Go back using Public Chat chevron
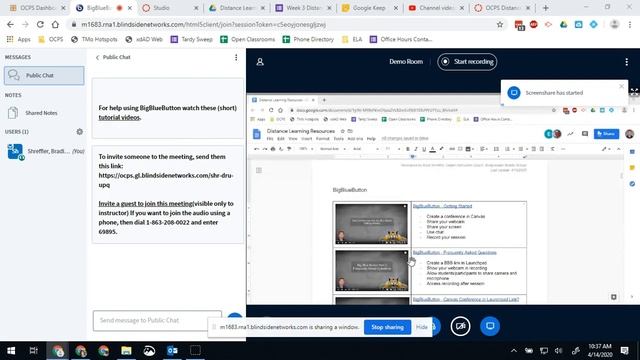The image size is (640, 360). tap(98, 58)
